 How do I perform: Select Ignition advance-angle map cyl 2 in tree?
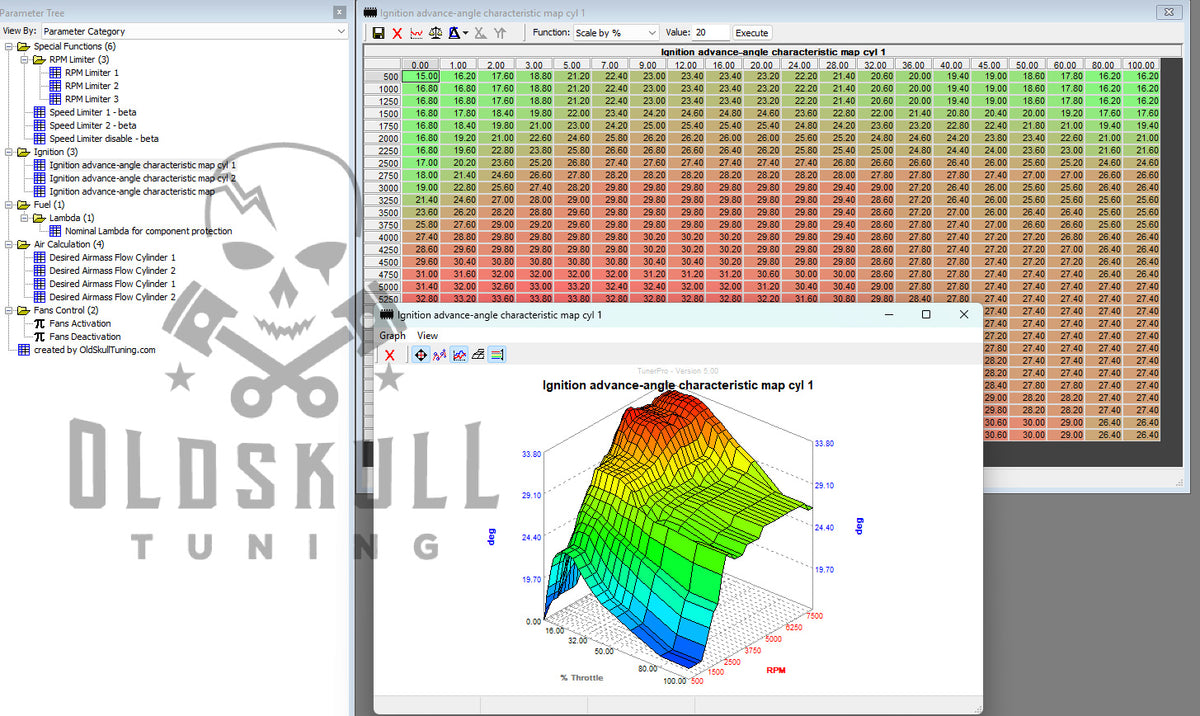(x=142, y=178)
